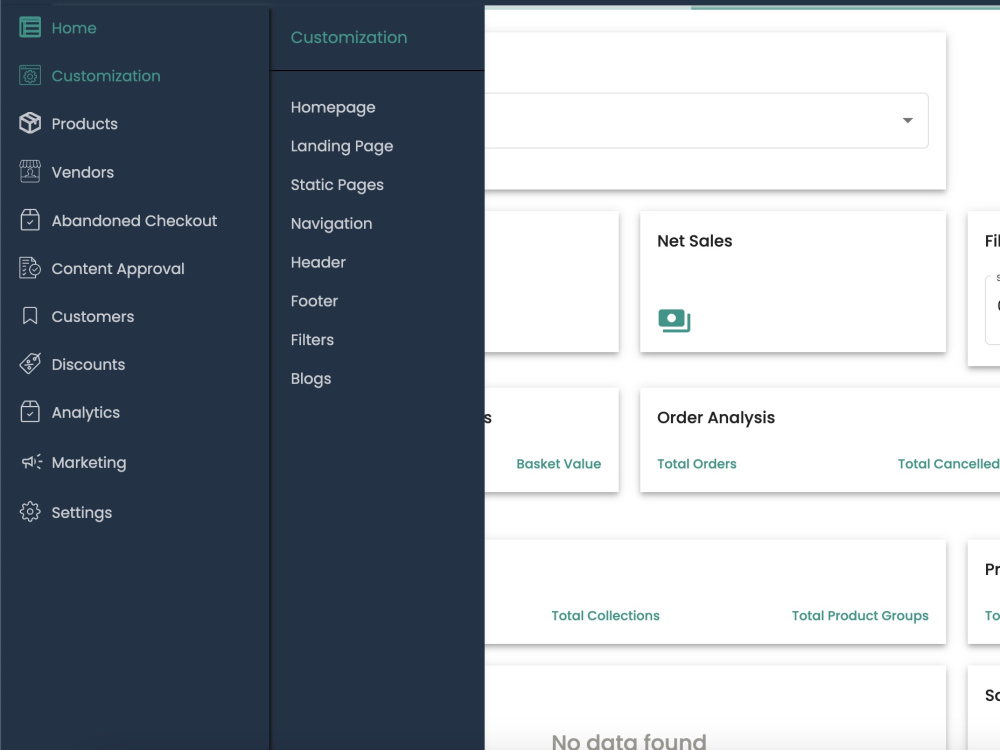Viewport: 1000px width, 750px height.
Task: Click the Customers bookmark icon
Action: coord(30,316)
